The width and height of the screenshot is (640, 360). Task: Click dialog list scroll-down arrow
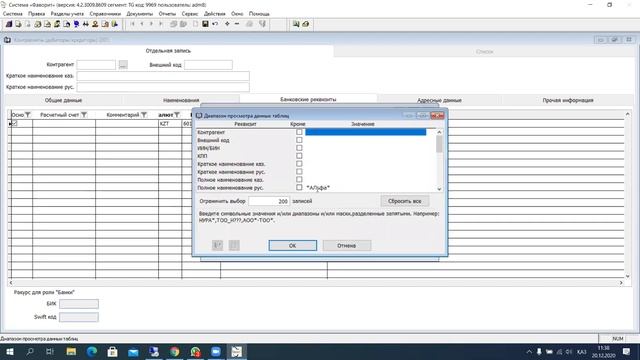[439, 189]
